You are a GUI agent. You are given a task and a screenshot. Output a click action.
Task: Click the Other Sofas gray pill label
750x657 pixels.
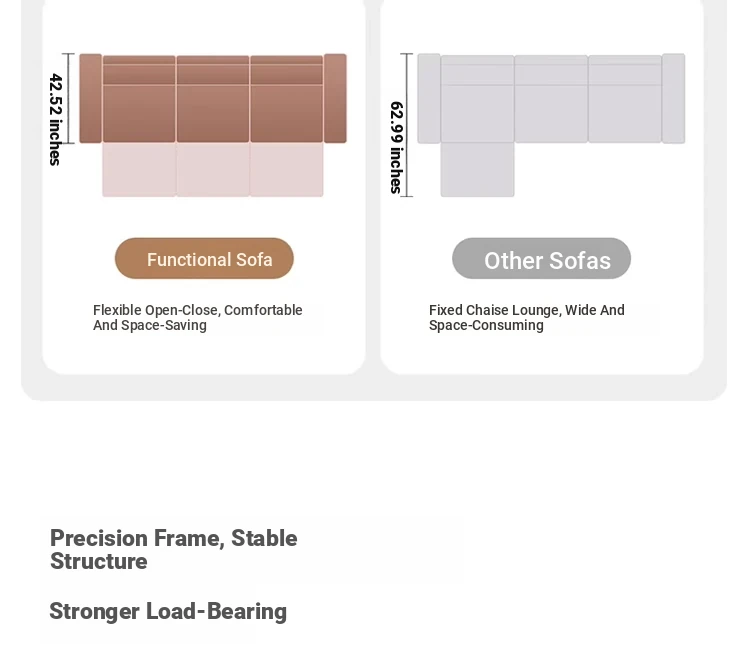pos(541,259)
